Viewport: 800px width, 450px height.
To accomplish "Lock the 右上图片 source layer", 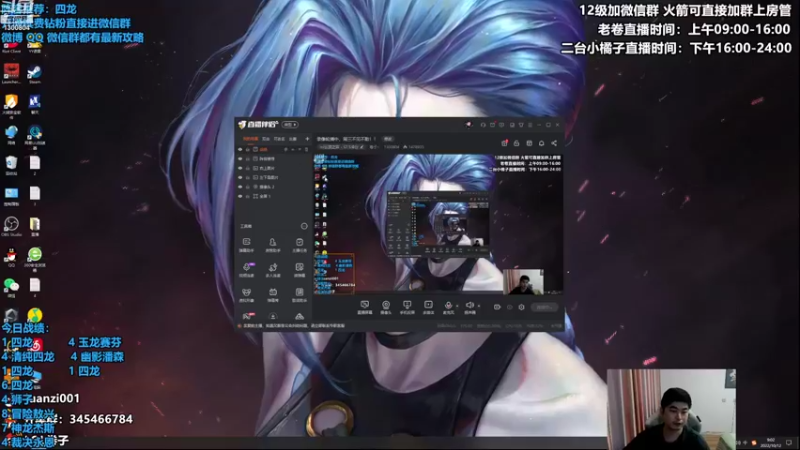I will (247, 168).
